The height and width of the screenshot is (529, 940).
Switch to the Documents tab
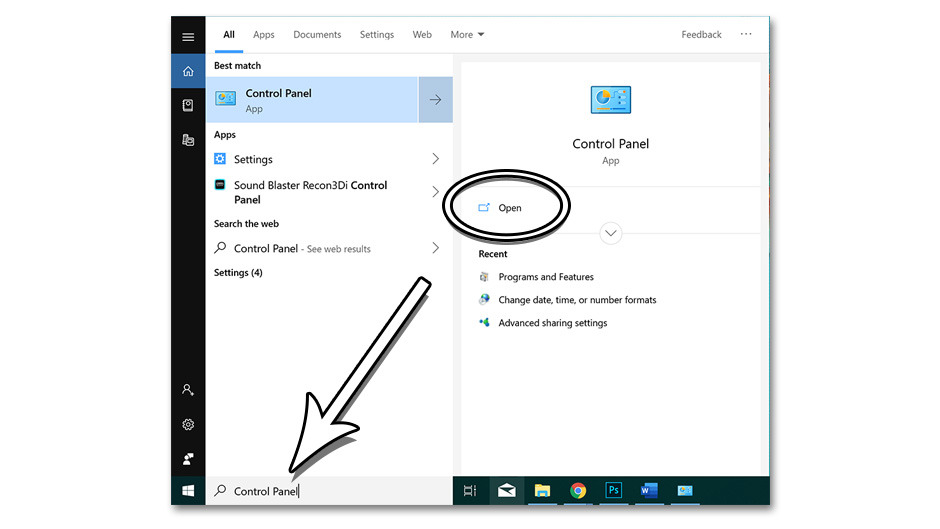tap(317, 34)
